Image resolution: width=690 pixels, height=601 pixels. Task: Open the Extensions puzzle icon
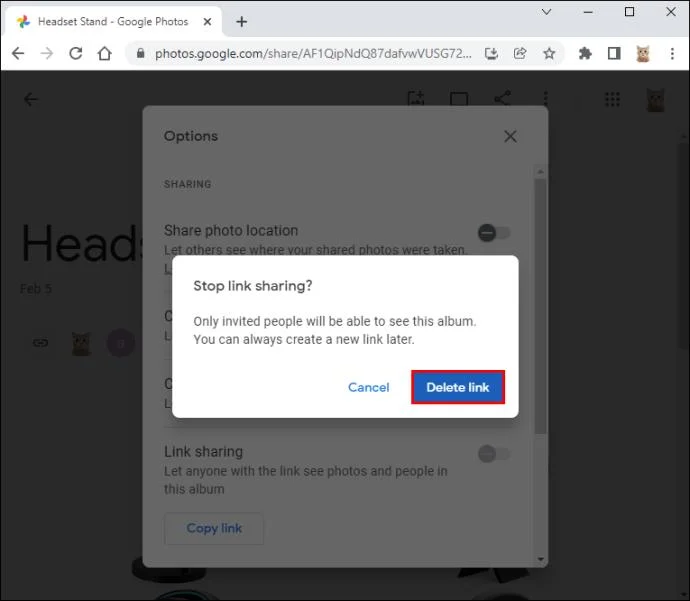[x=585, y=54]
